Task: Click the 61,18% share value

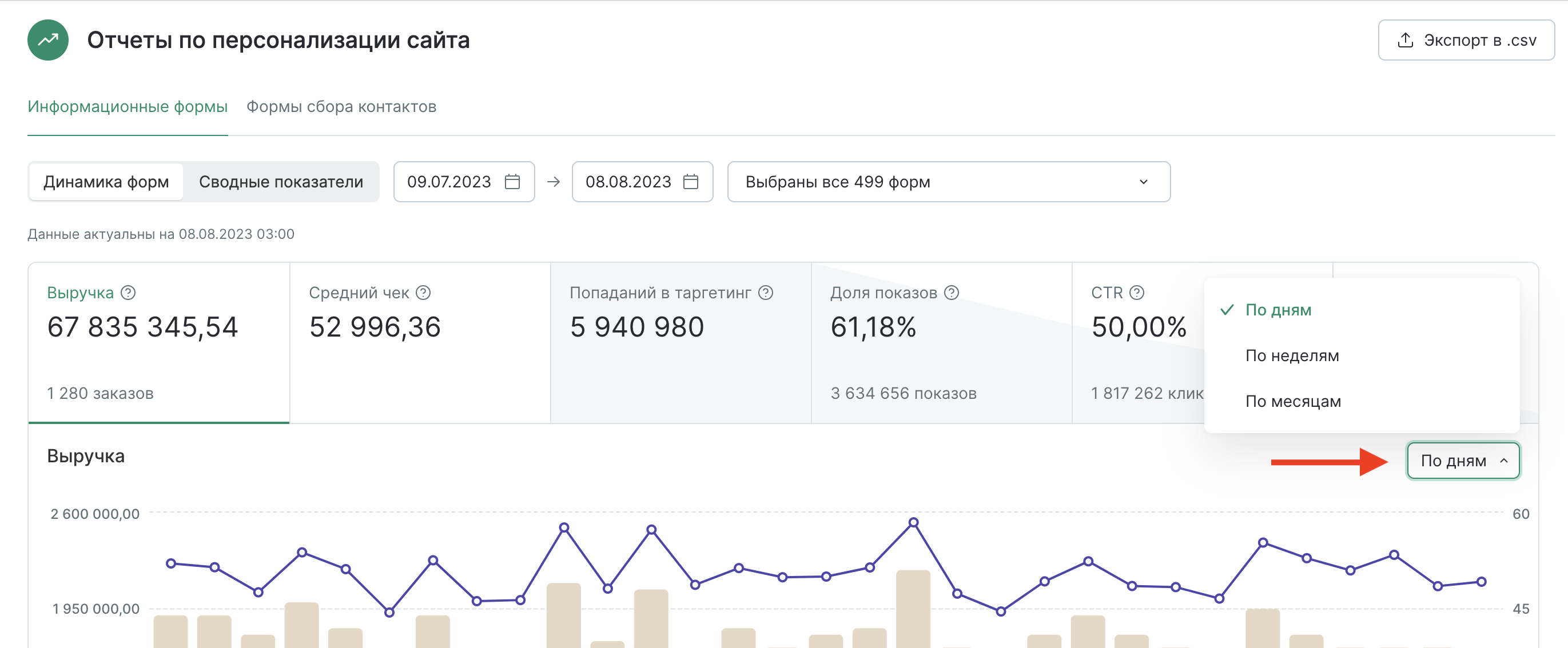Action: (x=873, y=327)
